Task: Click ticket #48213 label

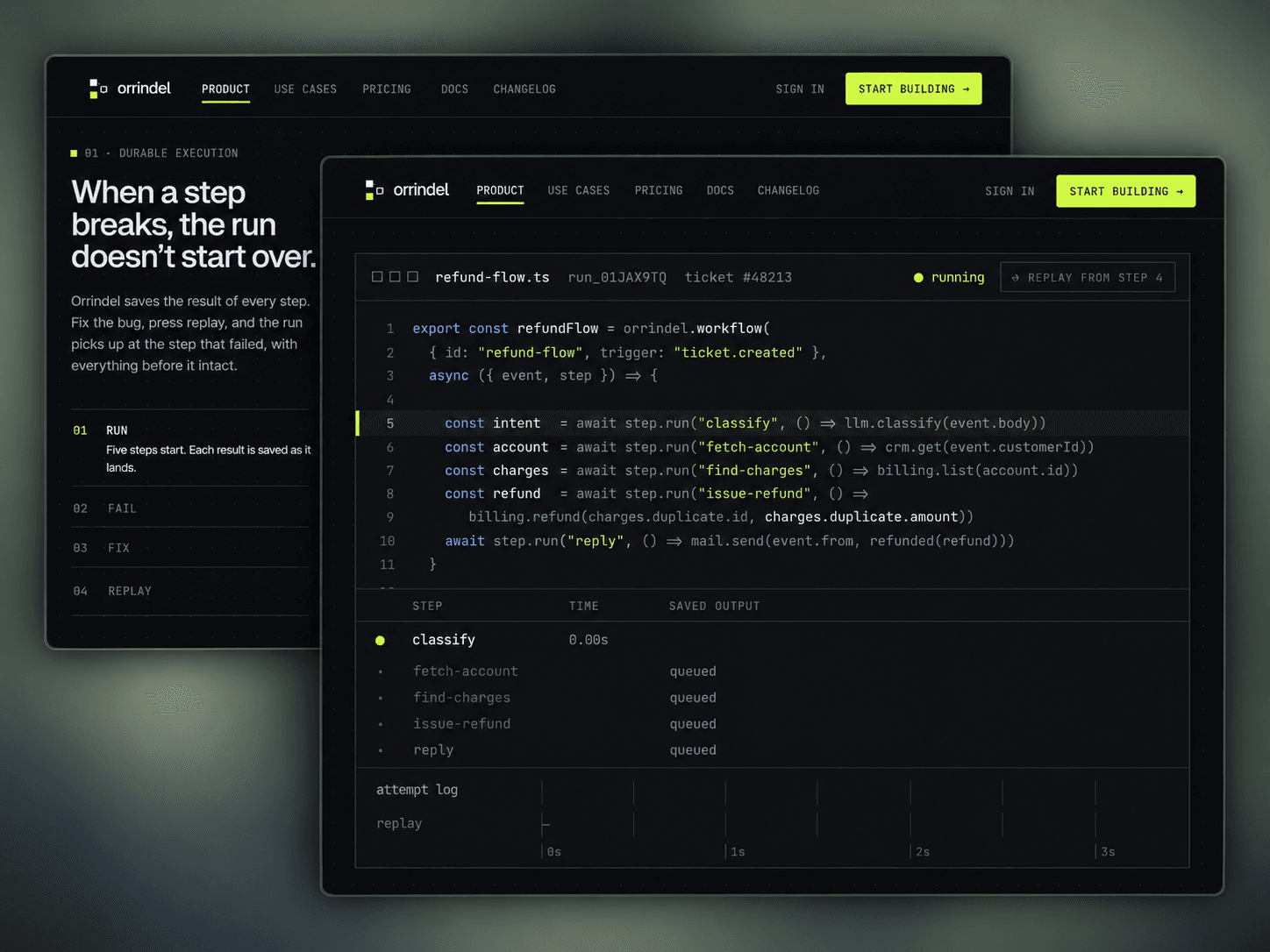Action: [x=738, y=277]
